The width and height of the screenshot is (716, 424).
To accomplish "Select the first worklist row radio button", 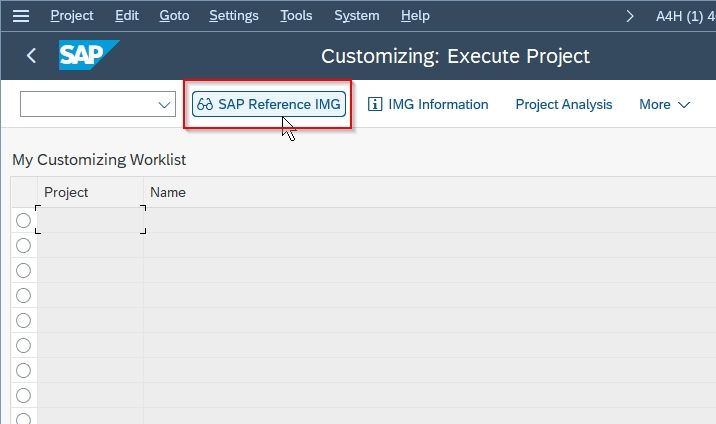I will click(x=23, y=220).
